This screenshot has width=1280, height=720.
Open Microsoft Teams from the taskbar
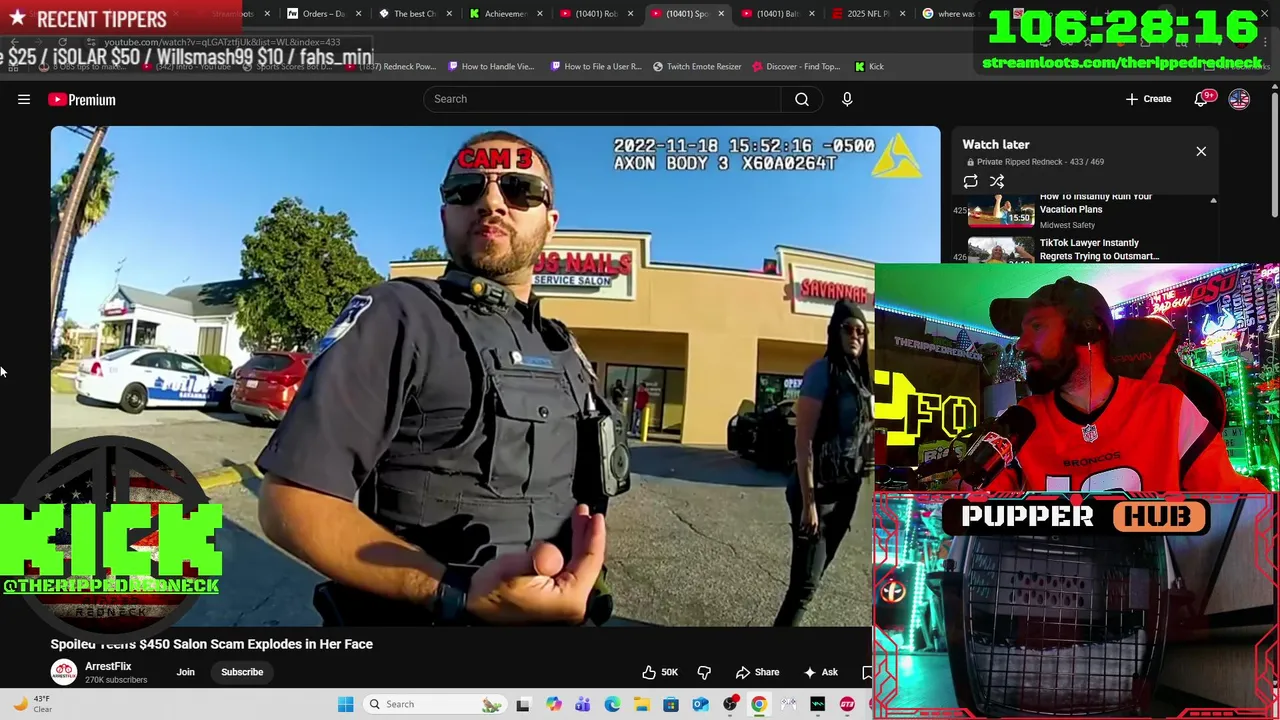pyautogui.click(x=582, y=704)
